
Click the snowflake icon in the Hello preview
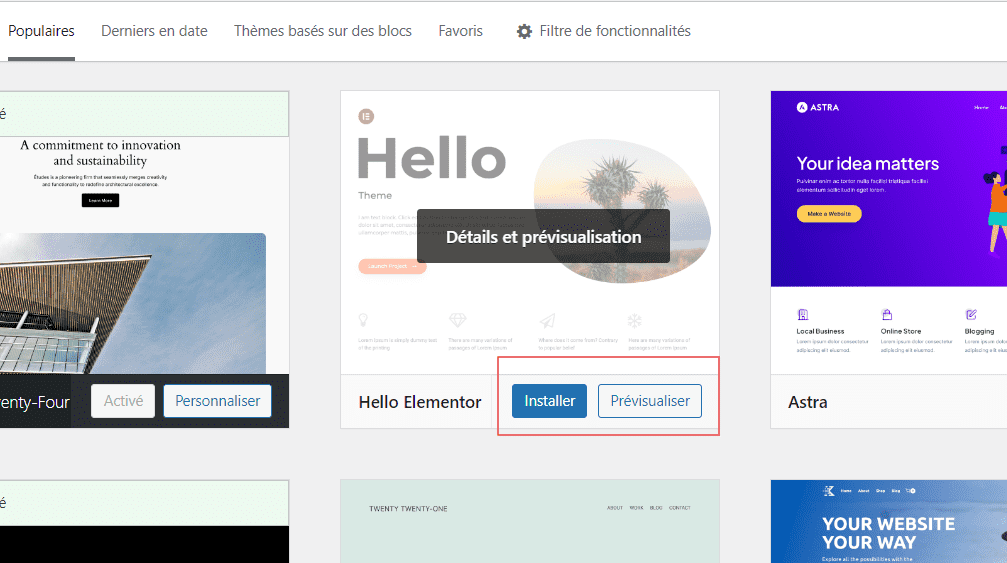pos(635,320)
